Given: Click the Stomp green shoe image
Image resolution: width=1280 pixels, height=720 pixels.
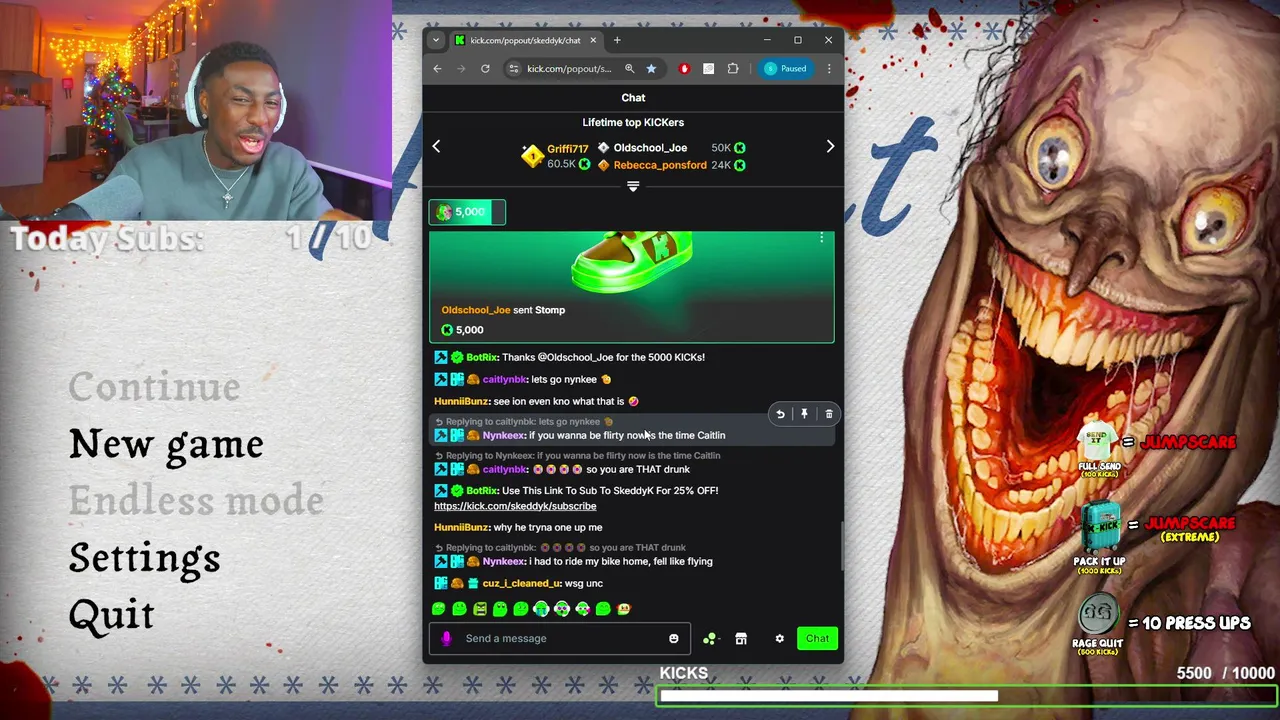Looking at the screenshot, I should point(632,262).
